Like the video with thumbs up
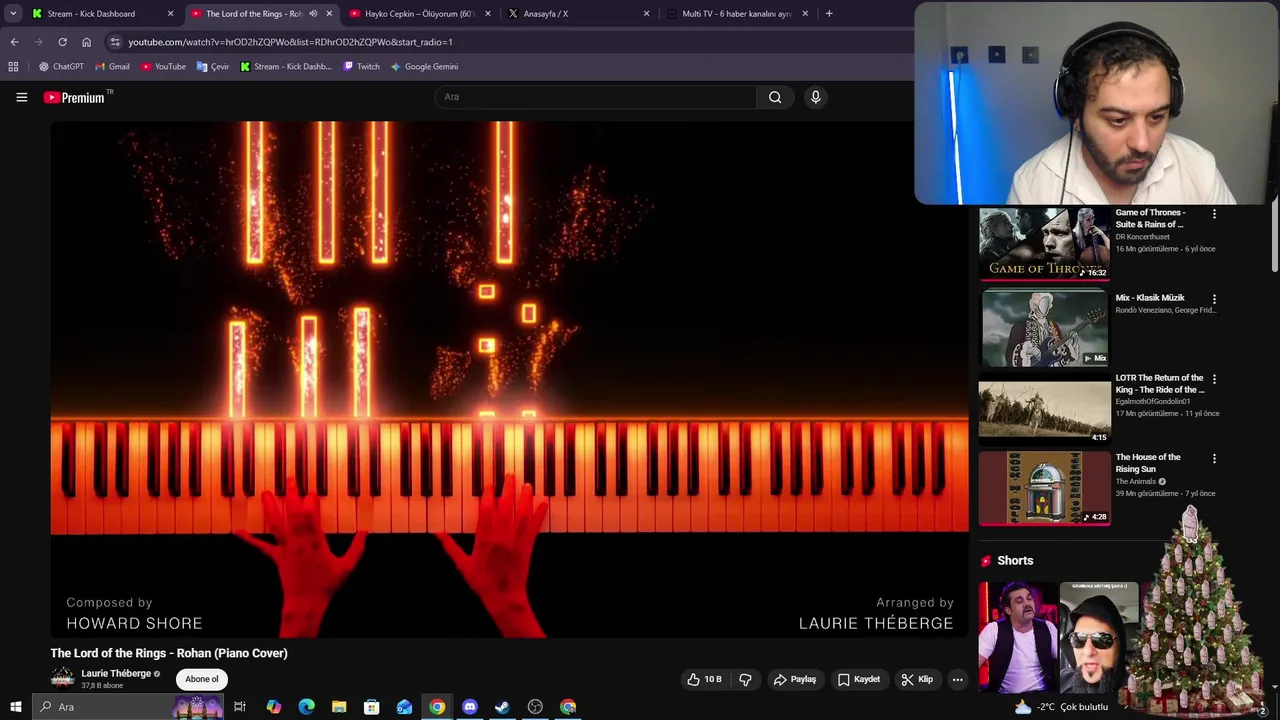1280x720 pixels. coord(704,679)
